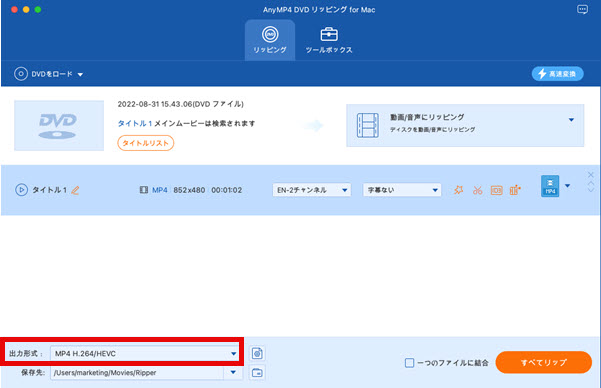The image size is (601, 388).
Task: Open the feedback chat icon
Action: (x=582, y=10)
